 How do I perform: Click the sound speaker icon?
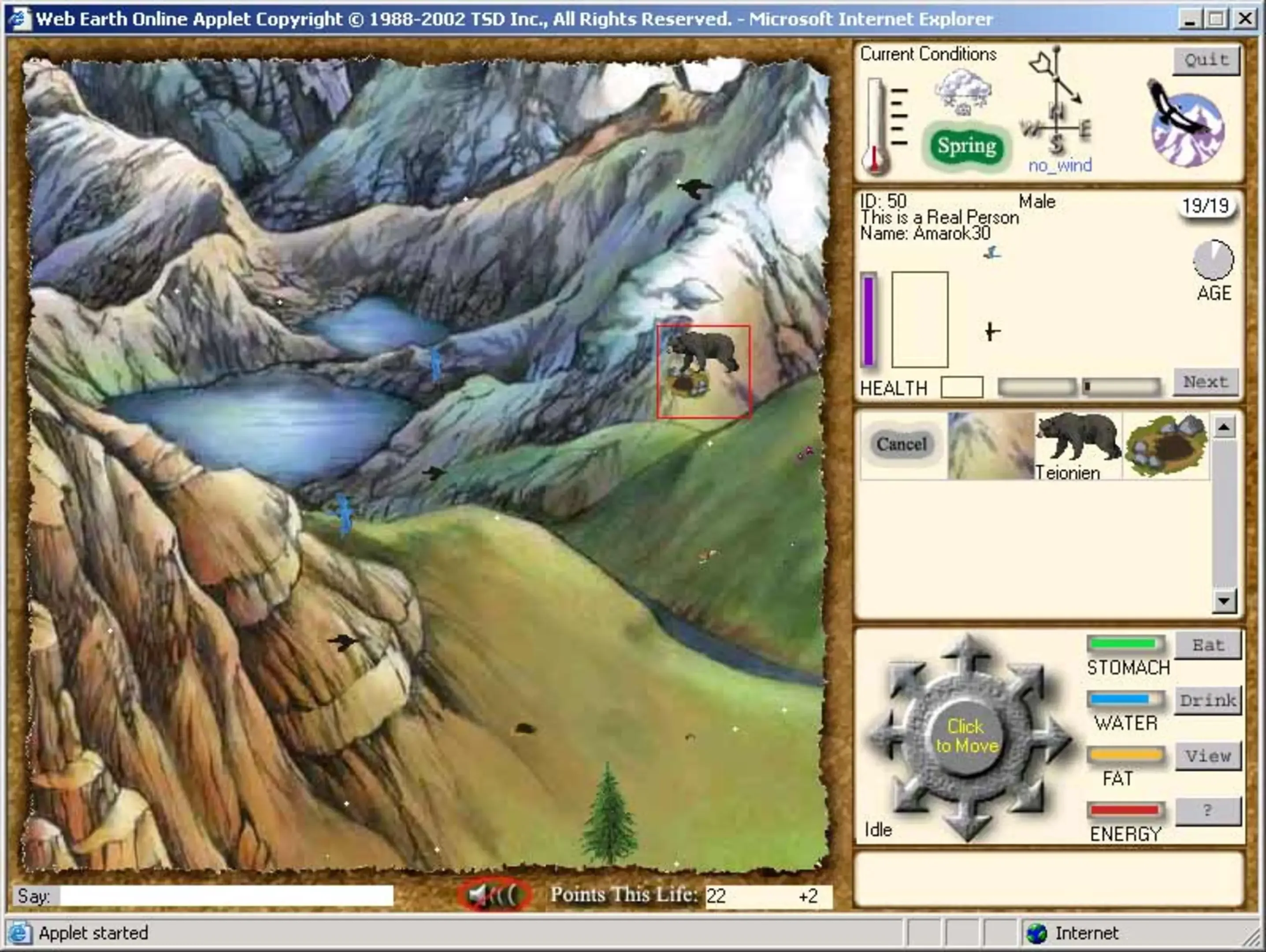pos(494,895)
